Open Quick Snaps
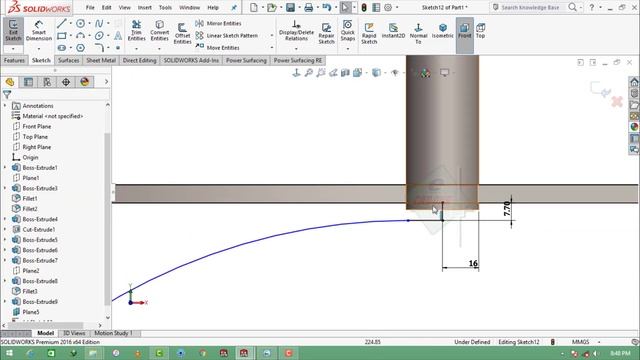 click(x=348, y=30)
